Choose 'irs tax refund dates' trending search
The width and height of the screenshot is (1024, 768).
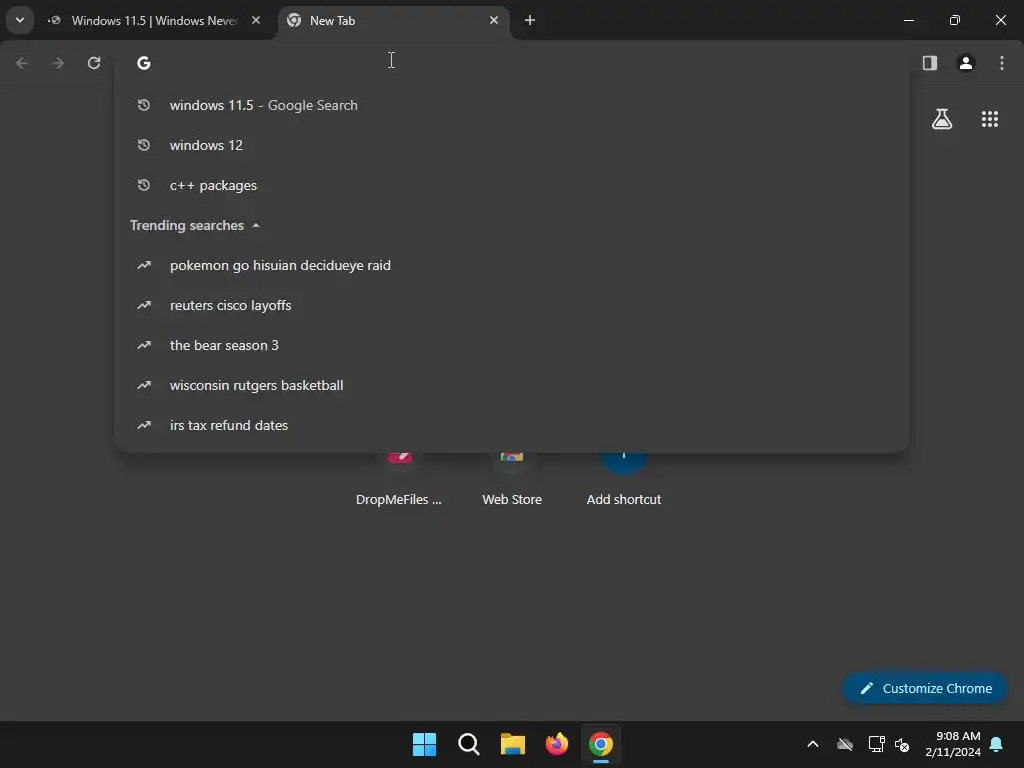pos(512,425)
